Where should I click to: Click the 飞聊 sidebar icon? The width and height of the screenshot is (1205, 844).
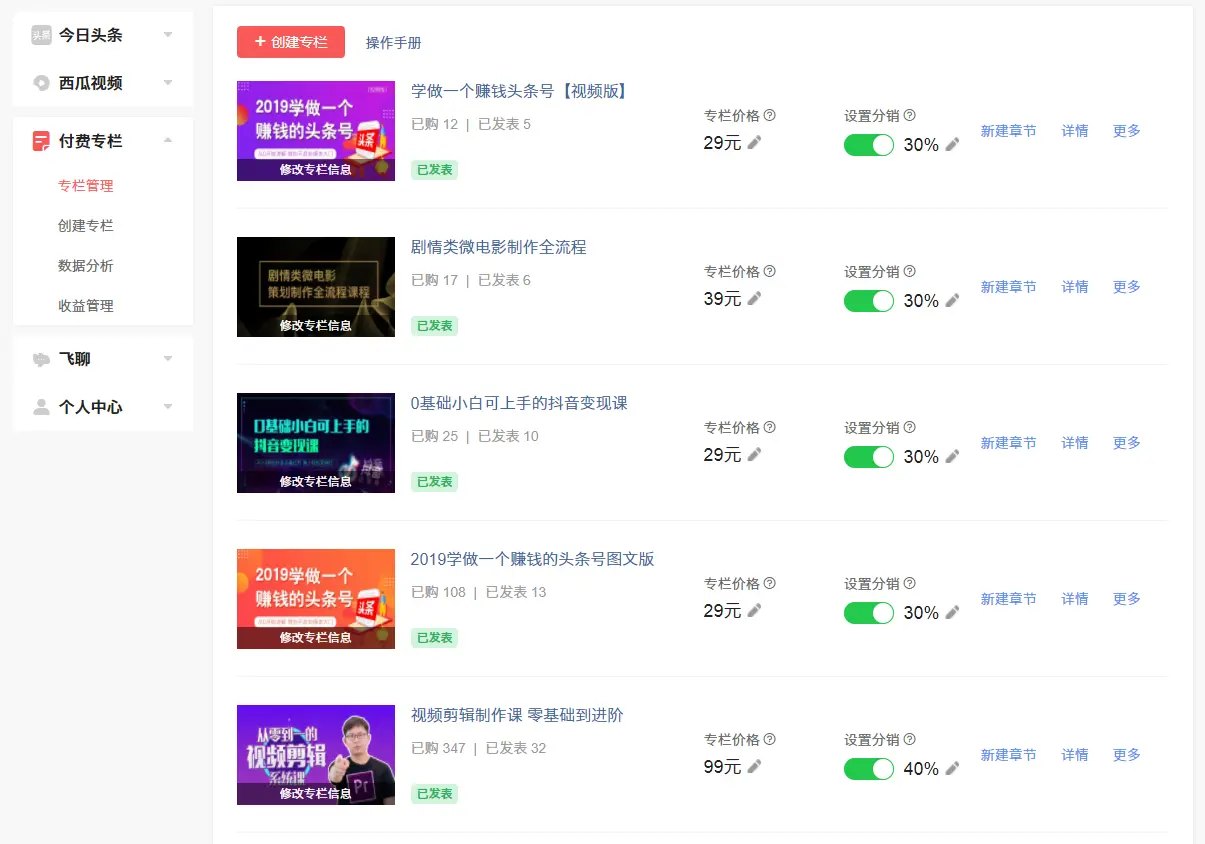(x=41, y=359)
